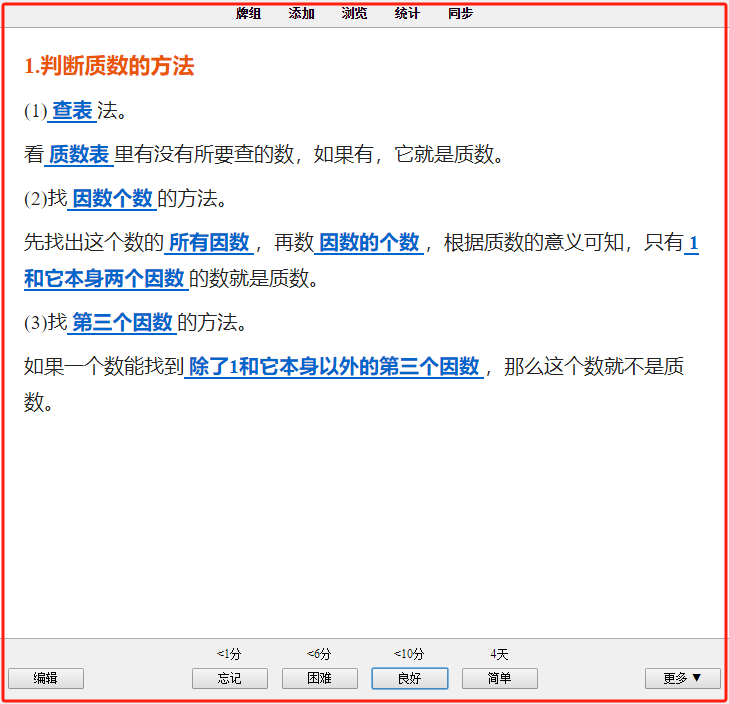
Task: Click the cloze answer 第三个因数
Action: point(122,322)
